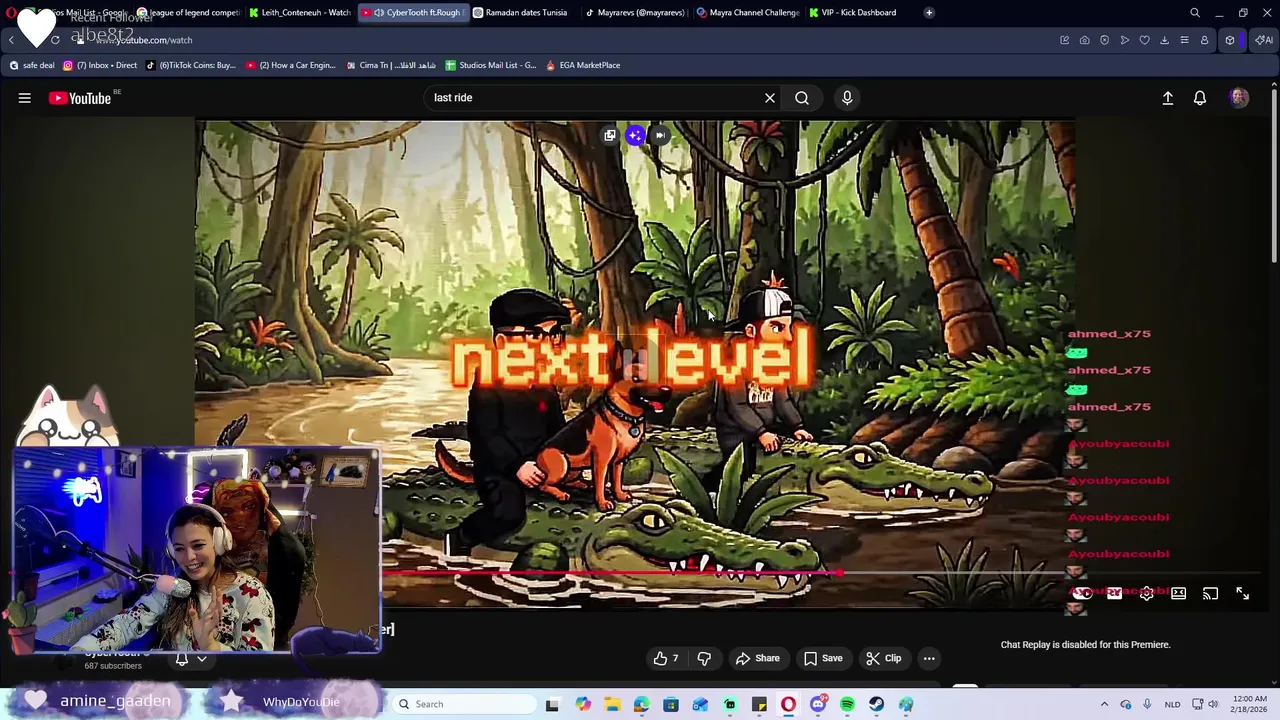Click the purple AI sparkle icon above player
The image size is (1280, 720).
[635, 135]
